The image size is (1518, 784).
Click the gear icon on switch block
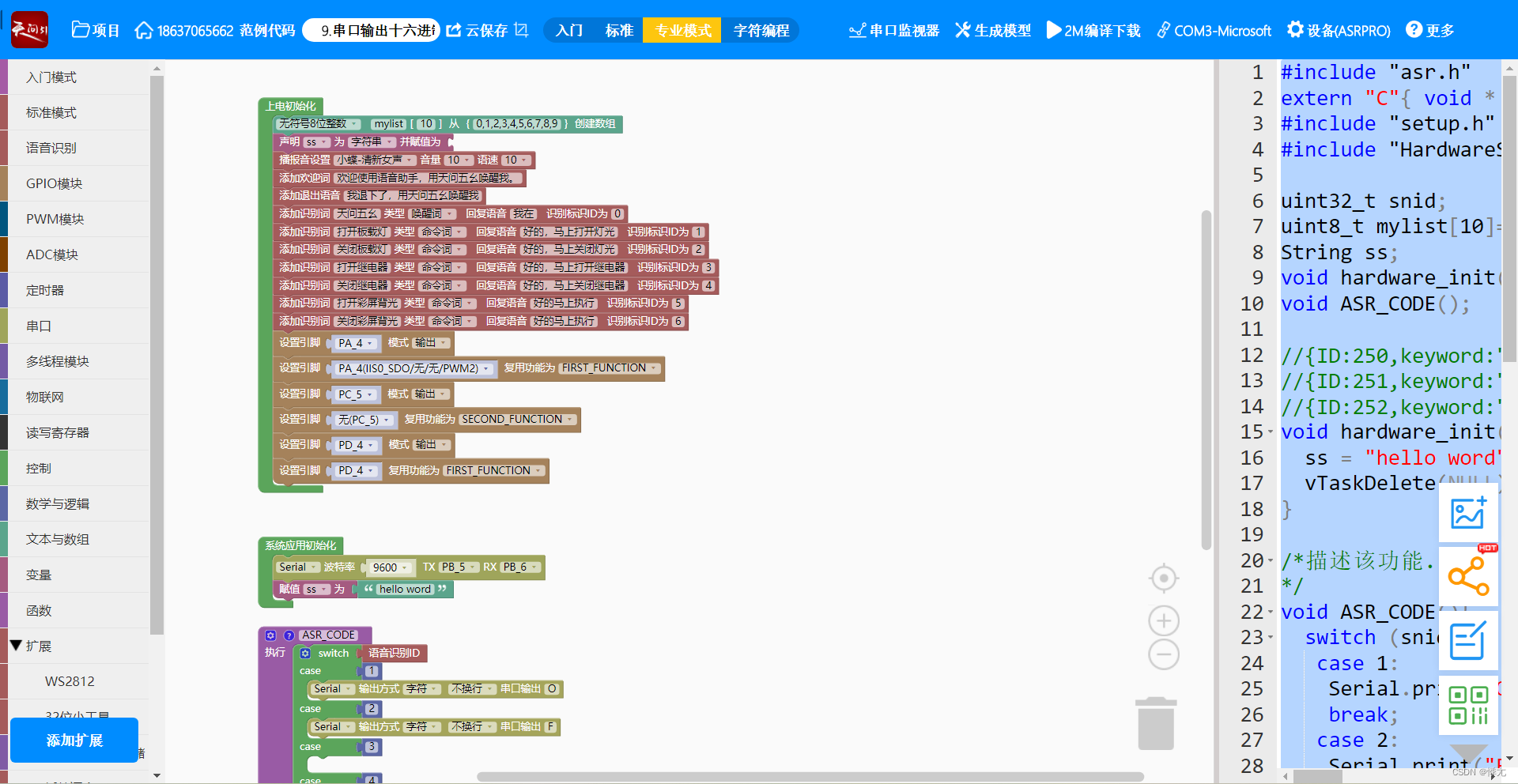(x=305, y=654)
